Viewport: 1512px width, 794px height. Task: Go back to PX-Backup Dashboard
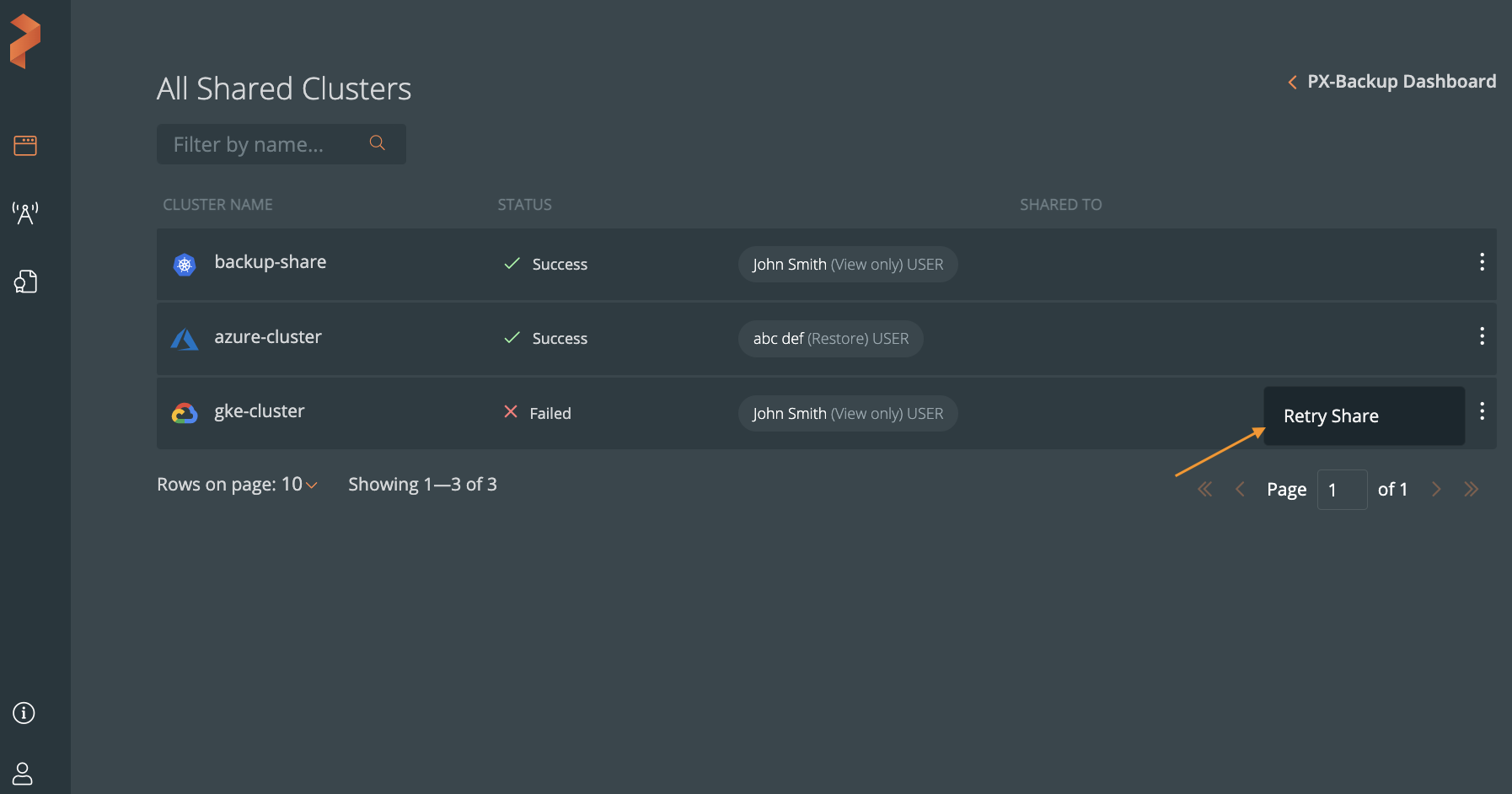tap(1392, 82)
